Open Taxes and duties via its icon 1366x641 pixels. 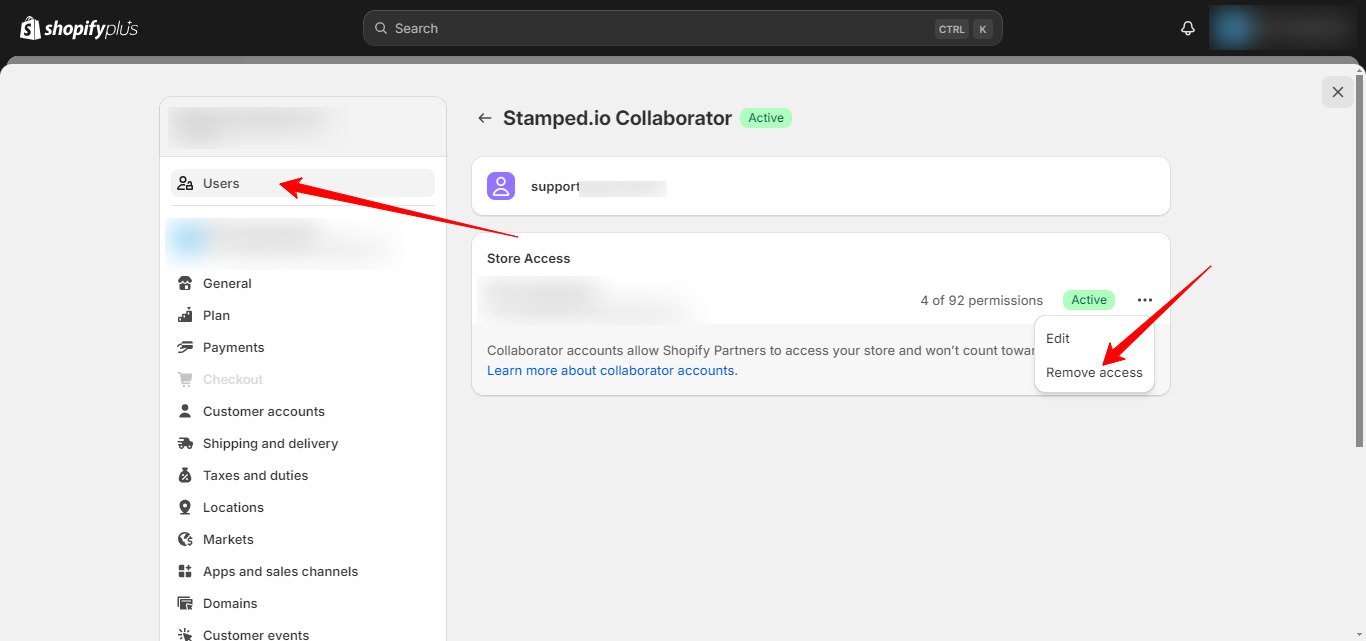point(186,475)
